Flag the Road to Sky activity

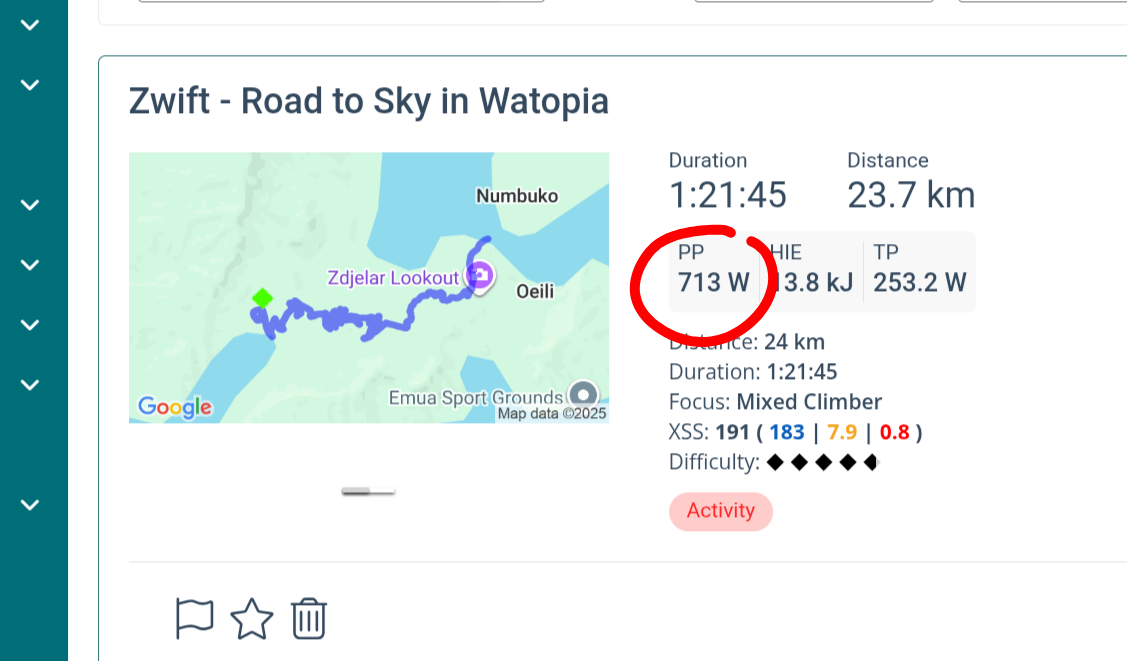pos(195,619)
